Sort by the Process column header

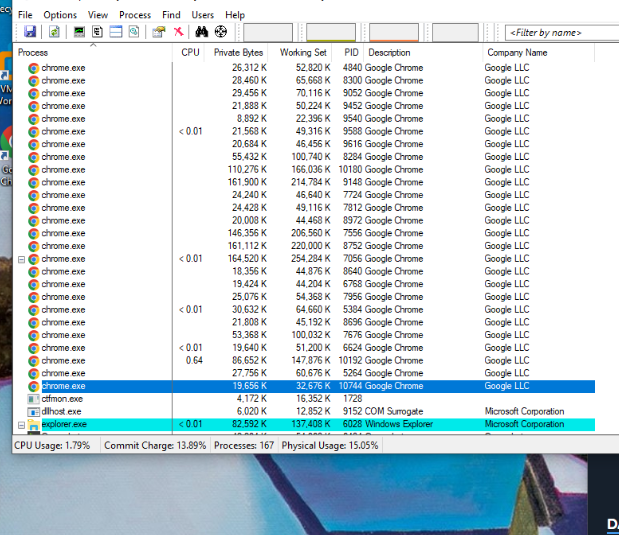click(93, 53)
